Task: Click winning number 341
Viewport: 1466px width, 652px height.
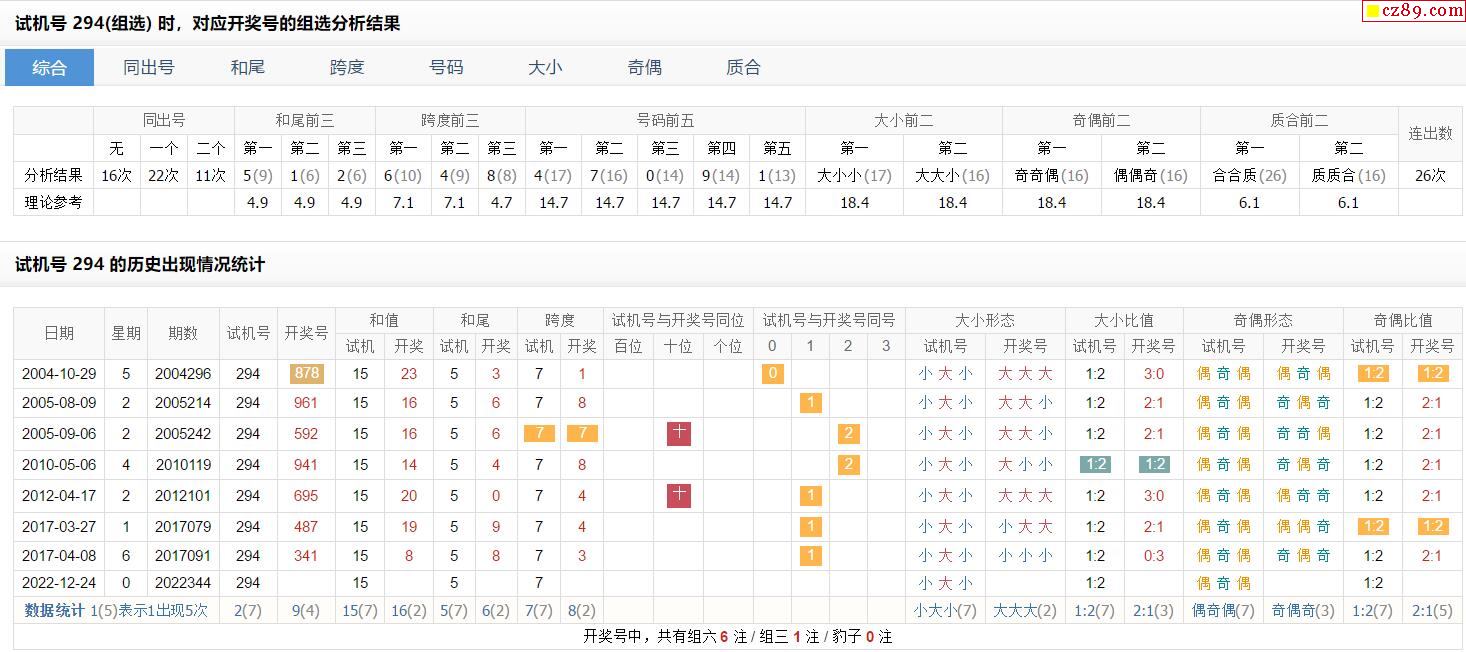Action: (x=306, y=555)
